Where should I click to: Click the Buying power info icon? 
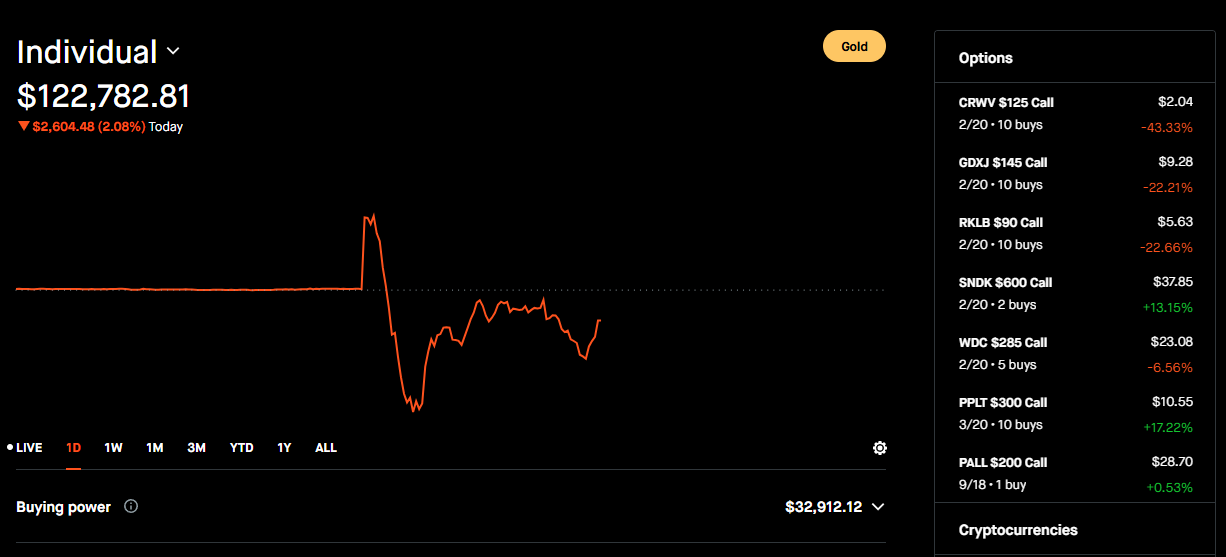pyautogui.click(x=131, y=506)
